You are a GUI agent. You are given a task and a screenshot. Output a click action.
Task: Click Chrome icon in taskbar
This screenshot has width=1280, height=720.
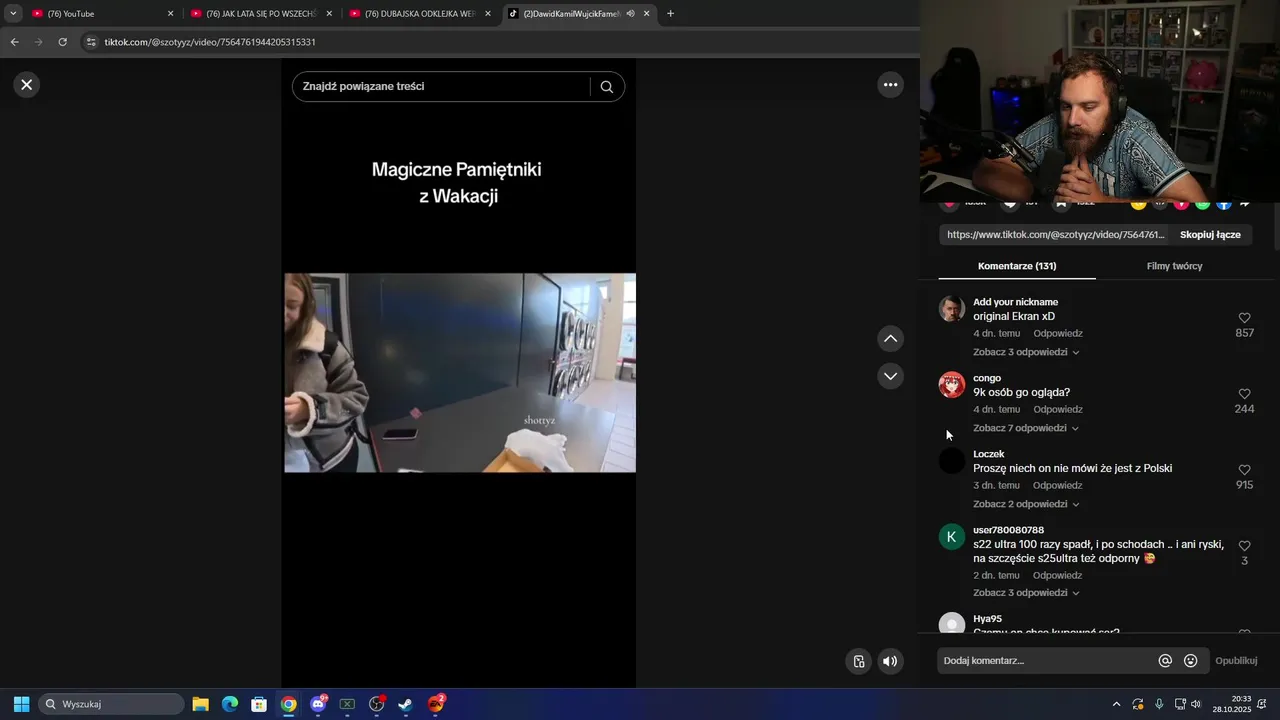(288, 704)
